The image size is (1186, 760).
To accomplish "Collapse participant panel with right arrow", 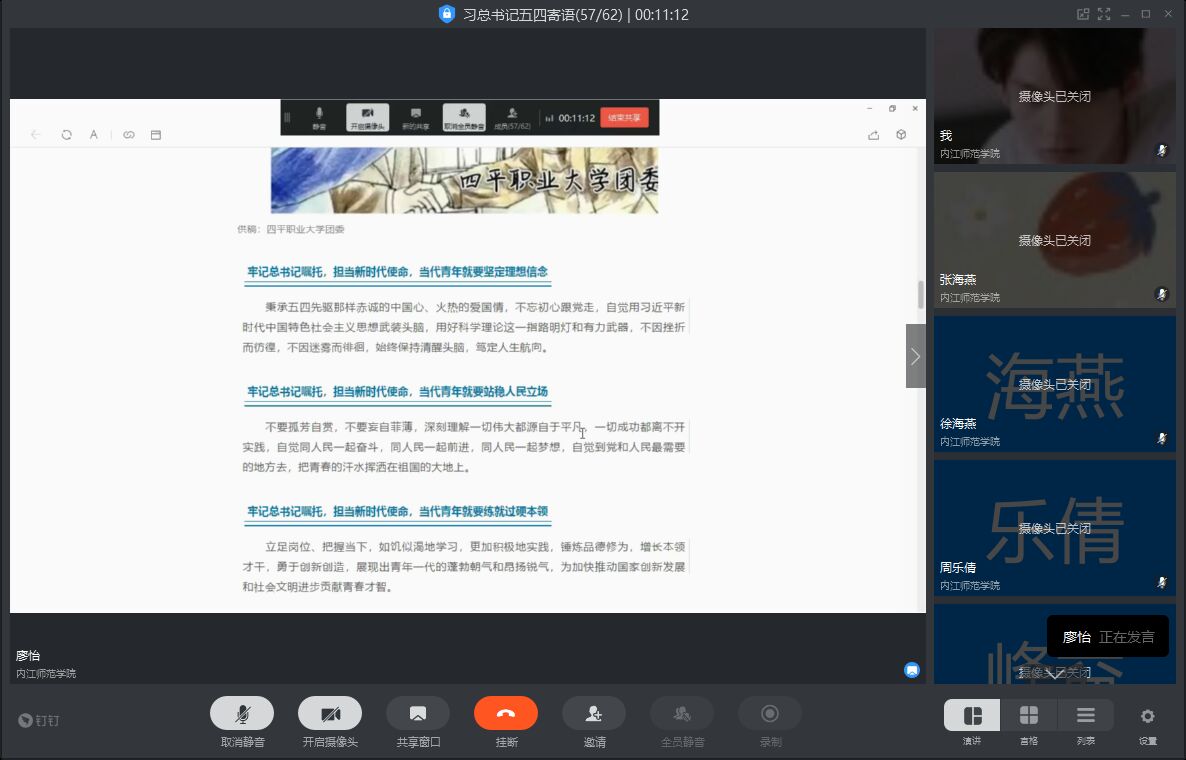I will click(916, 356).
